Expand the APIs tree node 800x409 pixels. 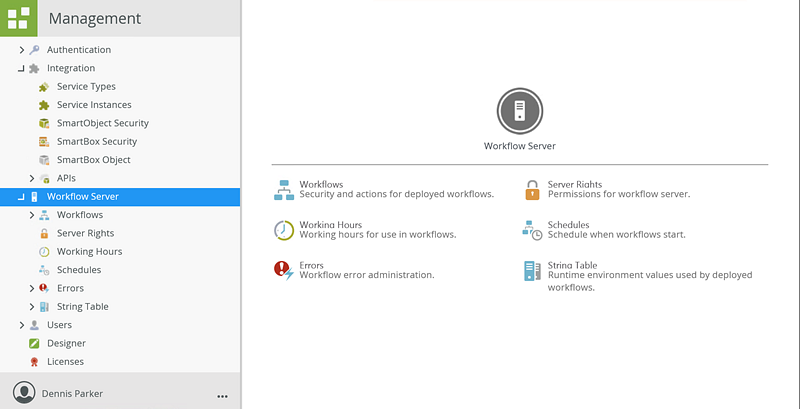[x=32, y=178]
